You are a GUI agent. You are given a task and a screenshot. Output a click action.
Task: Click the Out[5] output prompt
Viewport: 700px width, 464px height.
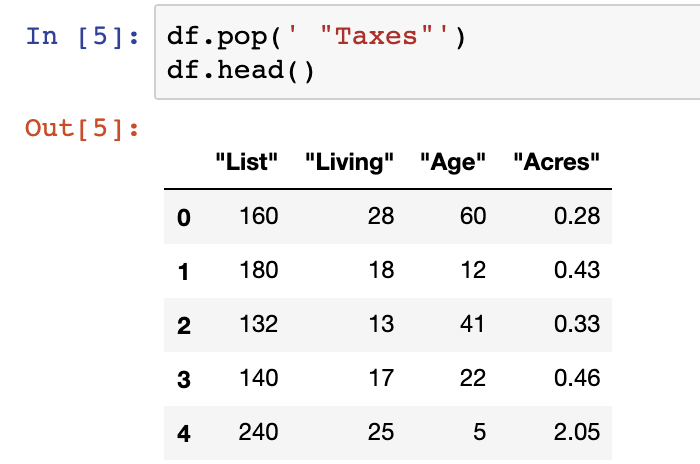(x=82, y=129)
